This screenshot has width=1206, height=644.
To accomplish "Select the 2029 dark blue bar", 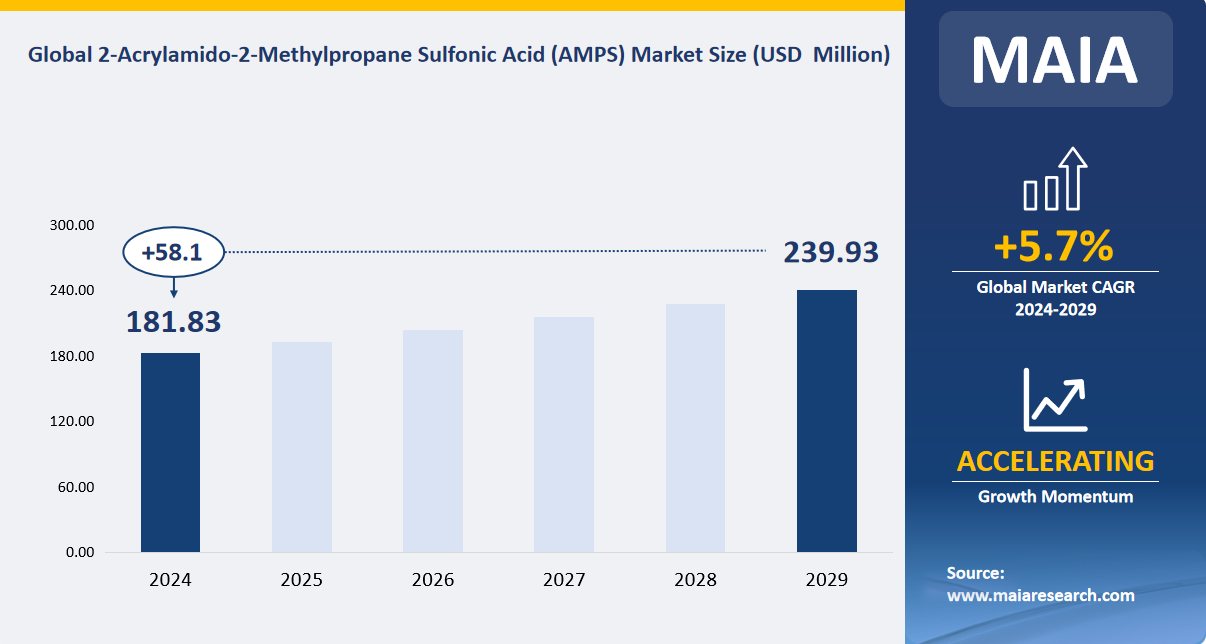I will (x=827, y=421).
